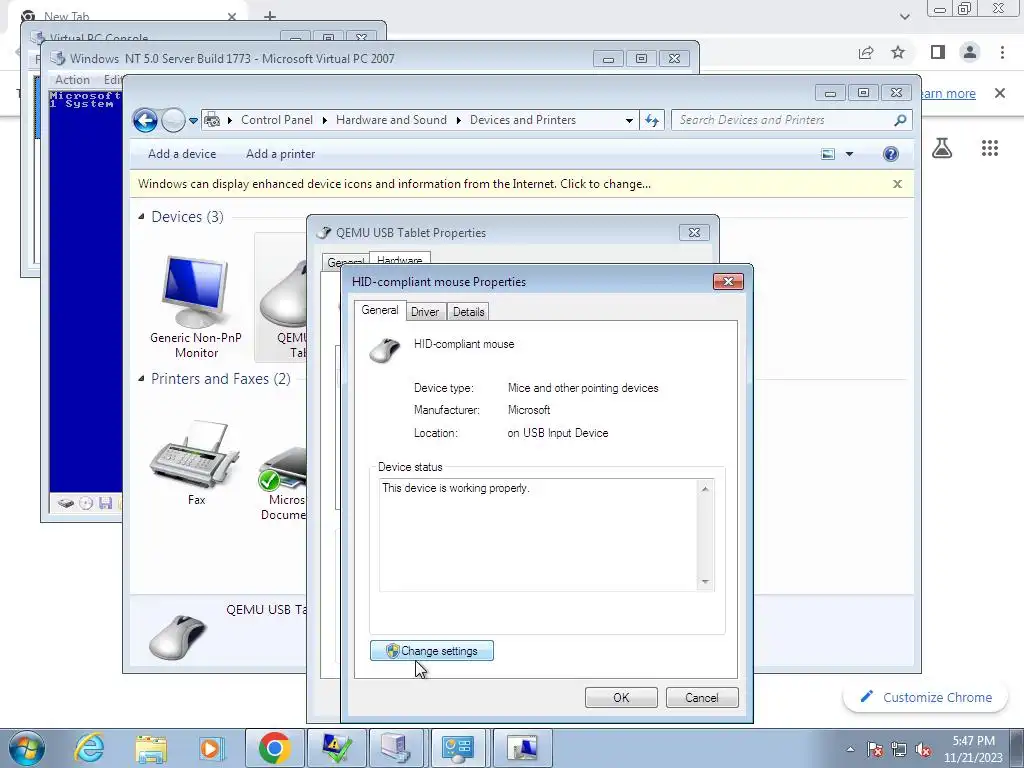The image size is (1024, 768).
Task: Expand arrow after Hardware and Sound breadcrumb
Action: pyautogui.click(x=458, y=120)
